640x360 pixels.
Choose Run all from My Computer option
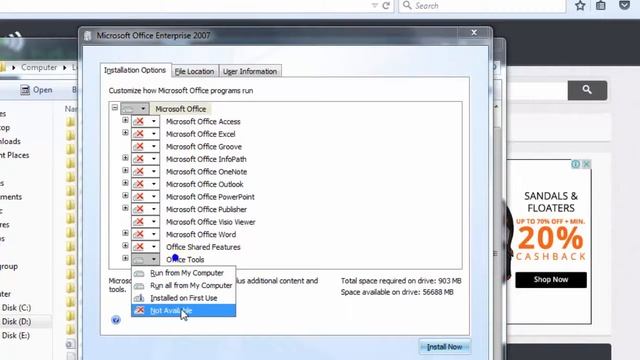tap(183, 285)
